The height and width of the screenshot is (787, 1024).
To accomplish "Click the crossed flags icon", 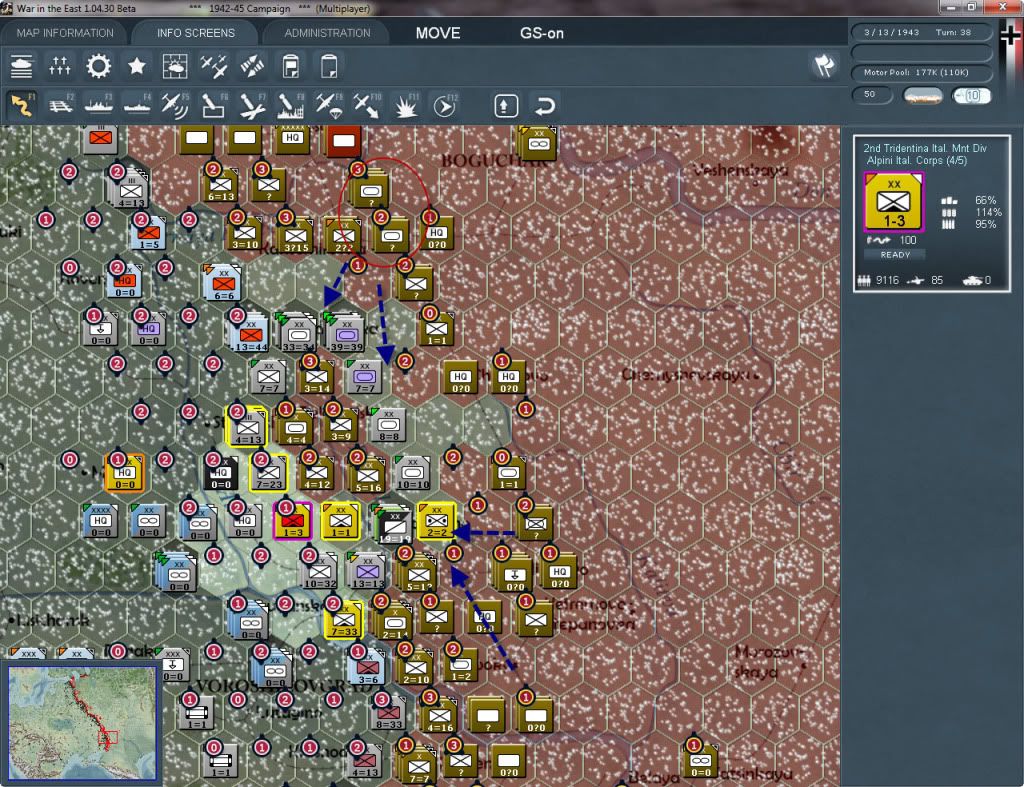I will tap(824, 66).
